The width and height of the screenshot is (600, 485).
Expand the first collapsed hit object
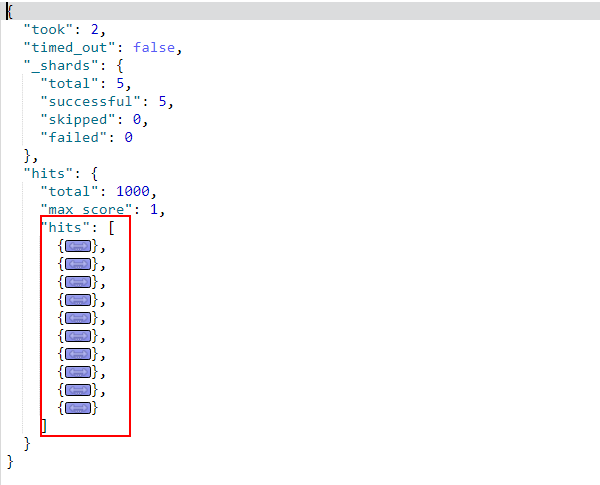point(78,246)
